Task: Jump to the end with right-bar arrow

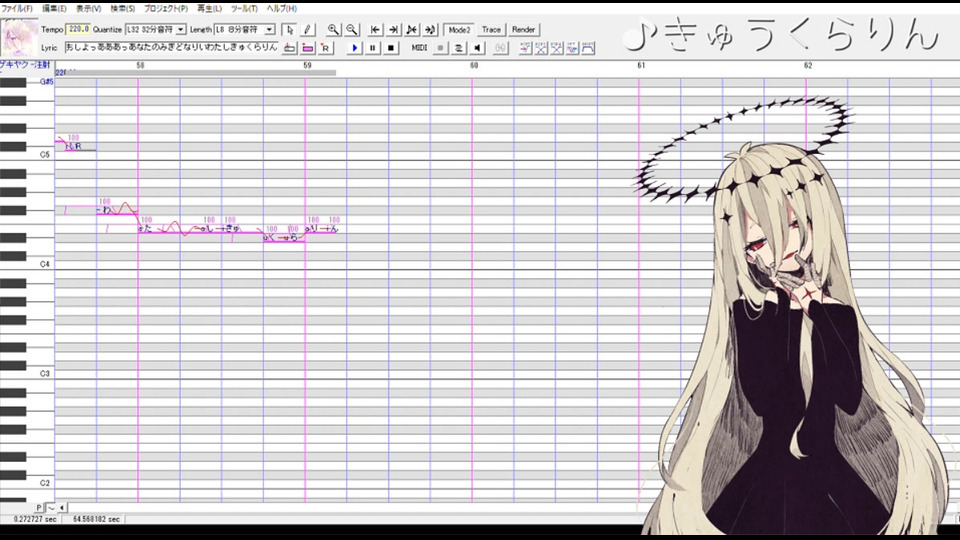Action: pyautogui.click(x=394, y=29)
